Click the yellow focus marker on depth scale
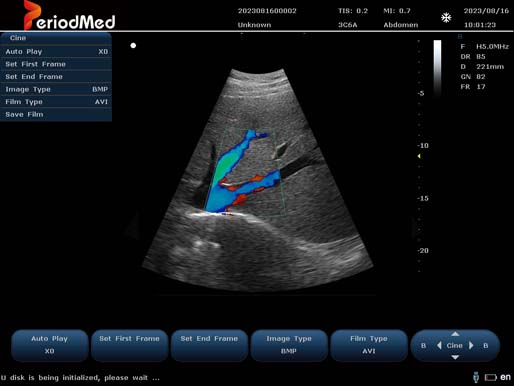 (x=419, y=156)
